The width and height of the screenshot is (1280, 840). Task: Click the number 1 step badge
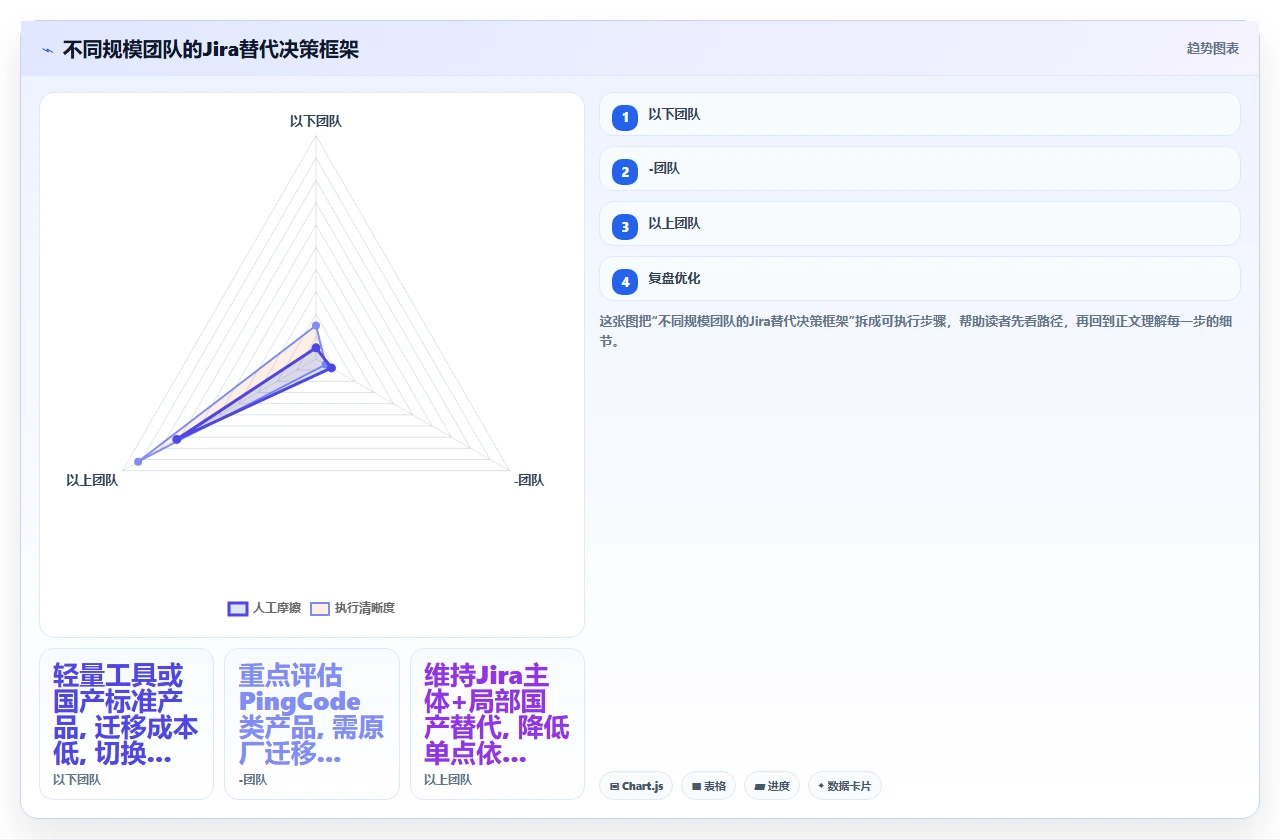tap(625, 117)
